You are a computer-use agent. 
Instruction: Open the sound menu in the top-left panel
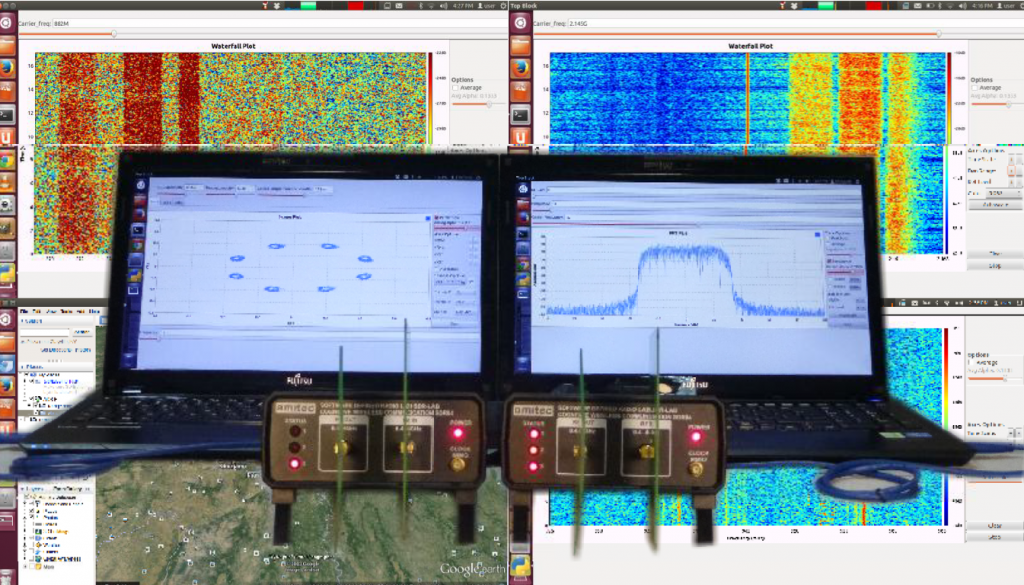443,6
